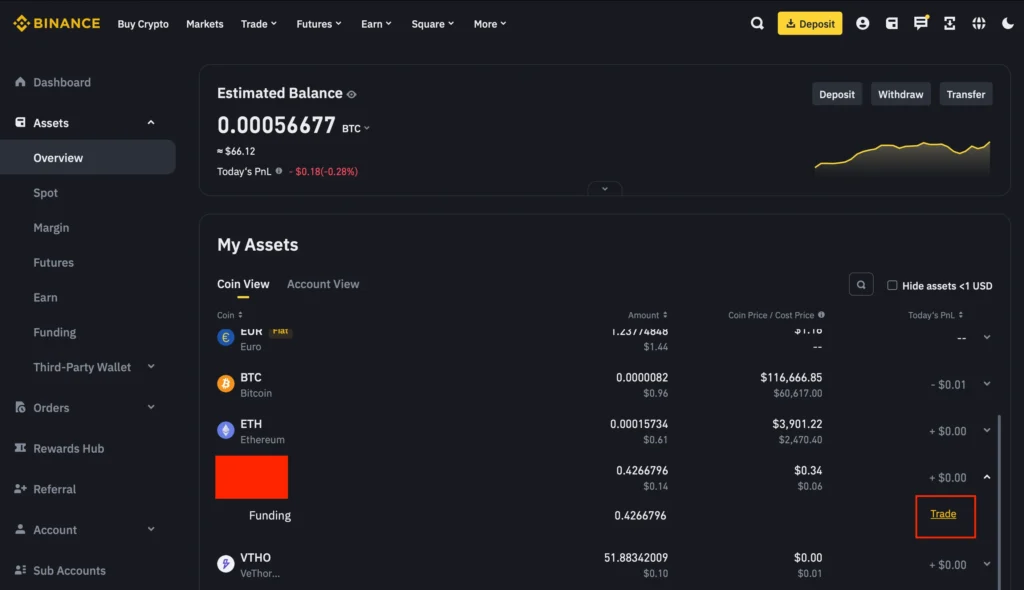Sort by Today's PnL column header

tap(935, 315)
